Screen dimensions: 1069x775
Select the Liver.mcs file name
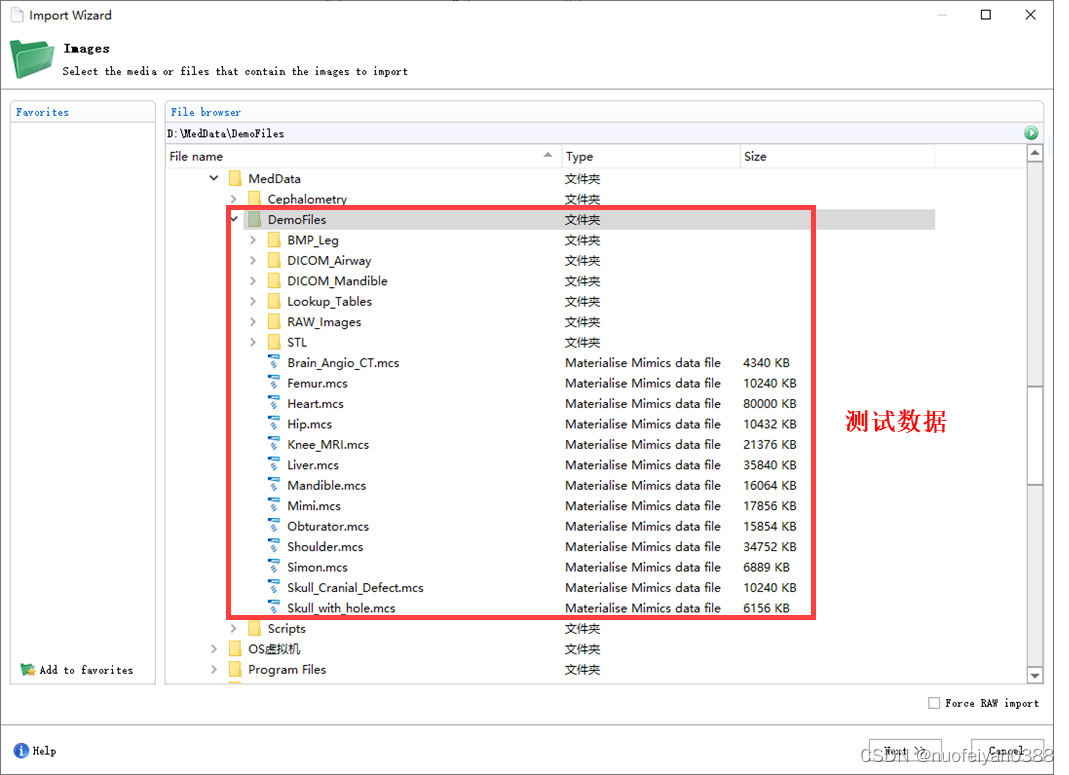[x=313, y=465]
